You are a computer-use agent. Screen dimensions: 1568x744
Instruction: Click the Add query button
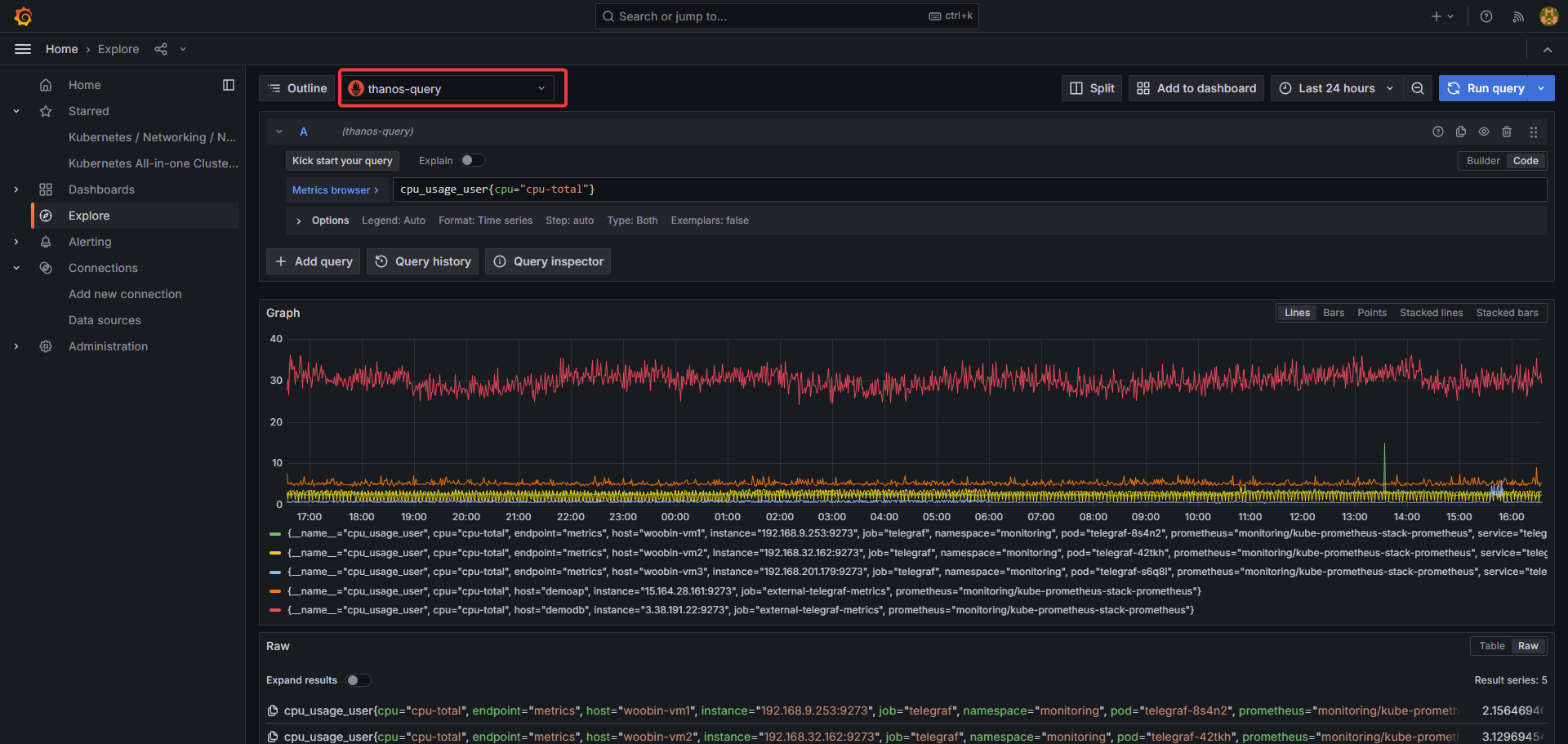(314, 261)
